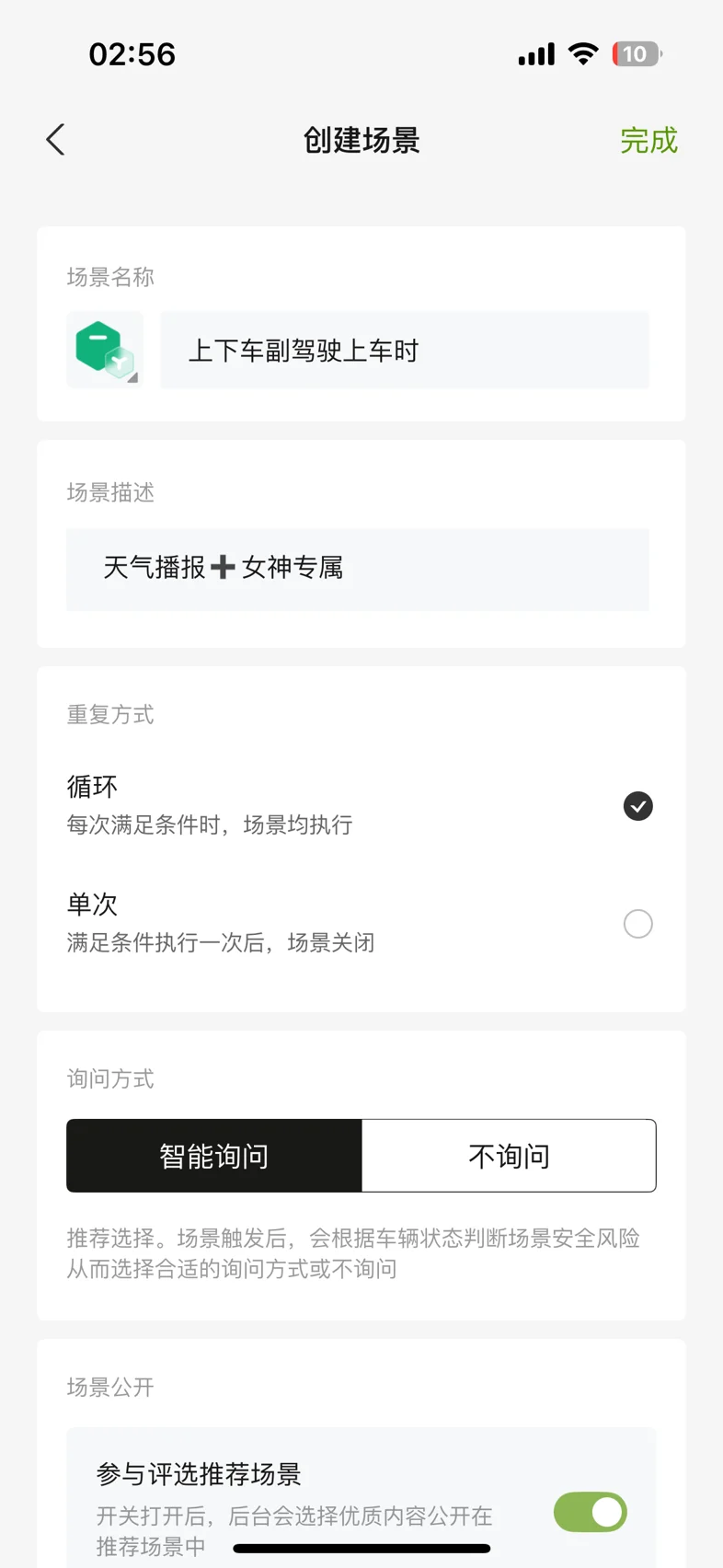Select the 循环 repeat radio button
The height and width of the screenshot is (1568, 723).
(637, 806)
